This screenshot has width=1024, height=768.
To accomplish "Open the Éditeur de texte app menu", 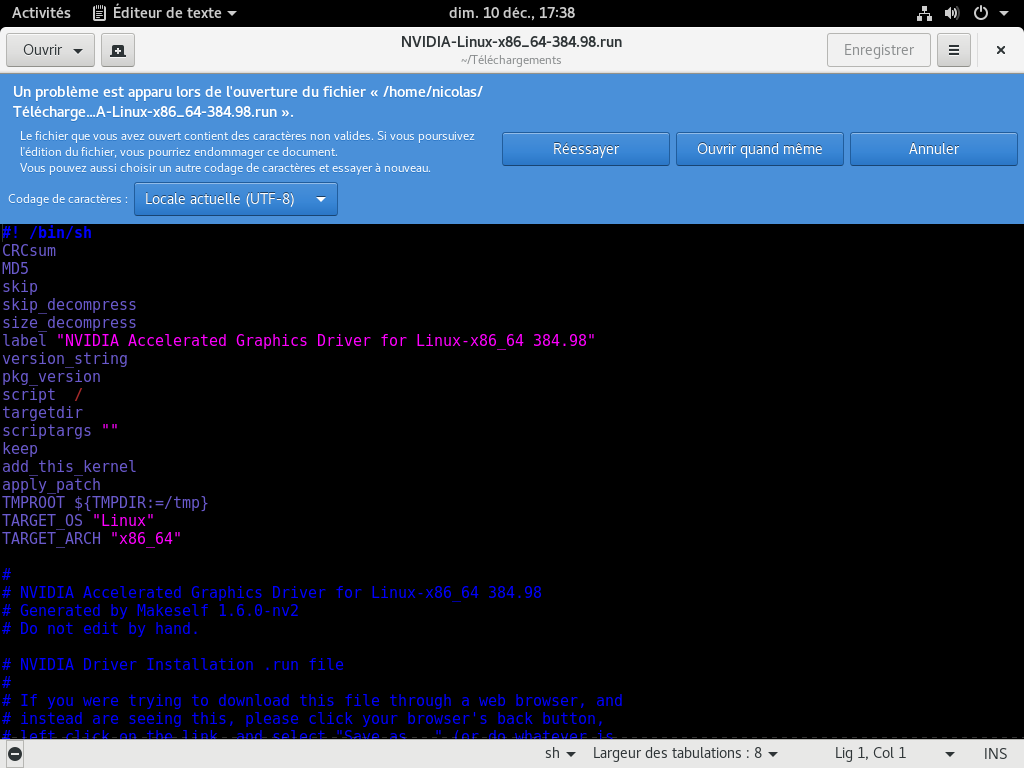I will [x=165, y=12].
